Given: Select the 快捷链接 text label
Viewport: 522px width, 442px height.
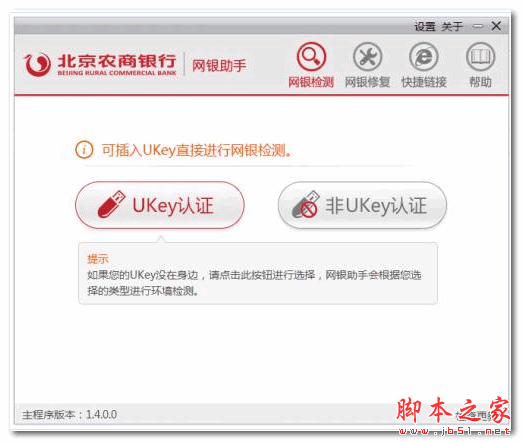Looking at the screenshot, I should click(x=424, y=82).
